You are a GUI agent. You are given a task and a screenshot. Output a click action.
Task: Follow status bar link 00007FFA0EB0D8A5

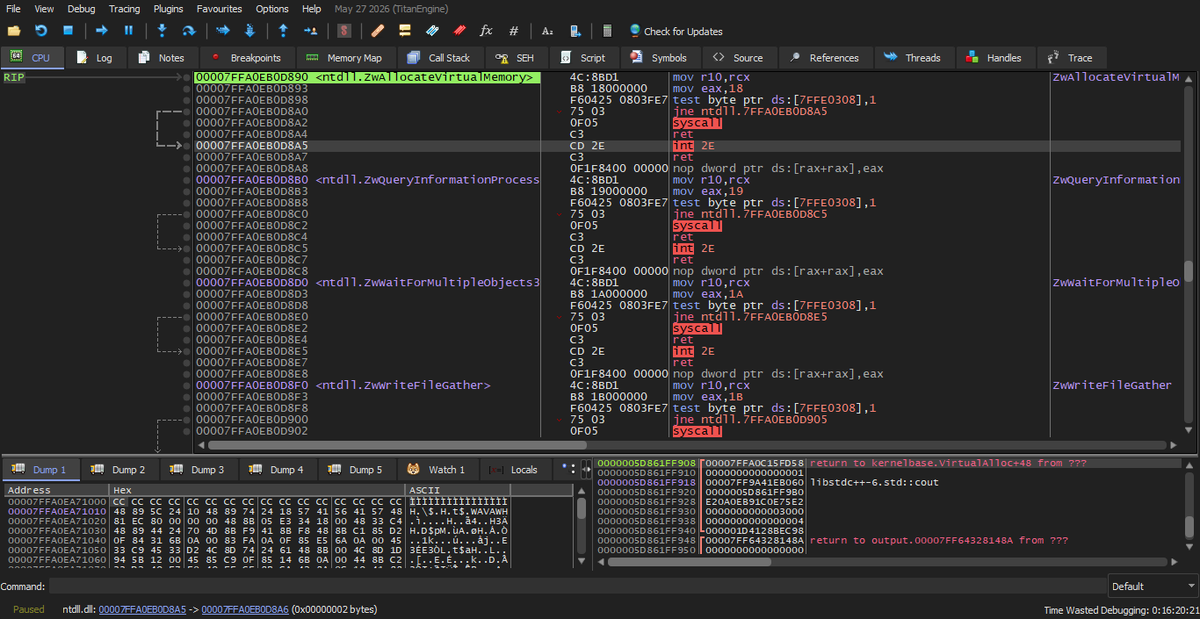pyautogui.click(x=142, y=609)
